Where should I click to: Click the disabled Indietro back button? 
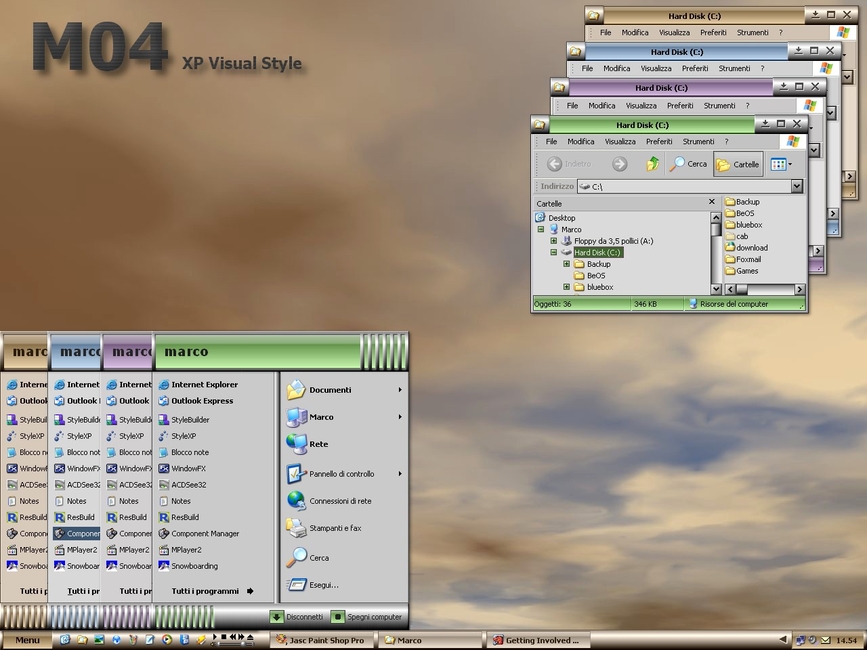(x=569, y=164)
